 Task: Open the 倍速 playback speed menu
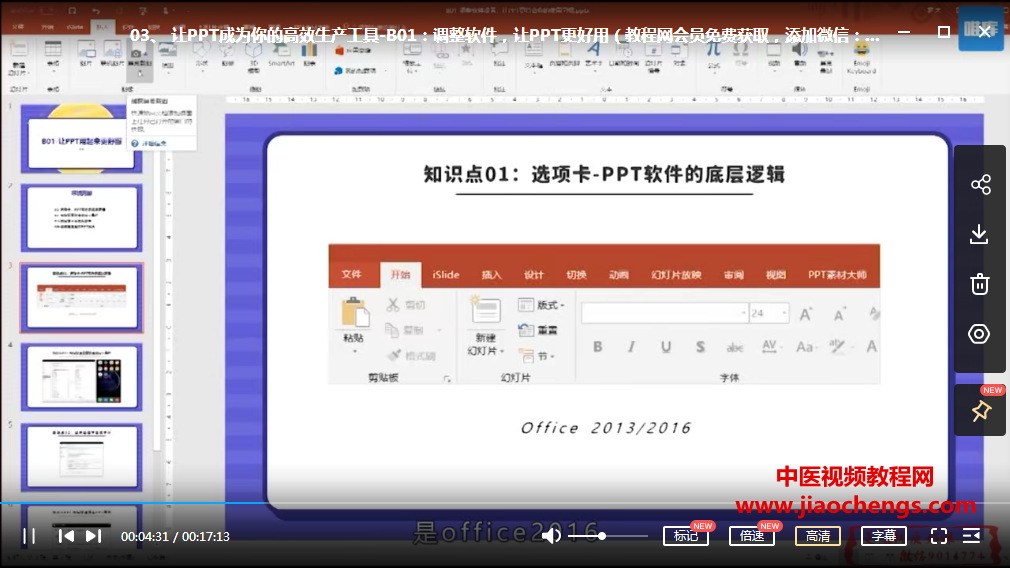752,536
